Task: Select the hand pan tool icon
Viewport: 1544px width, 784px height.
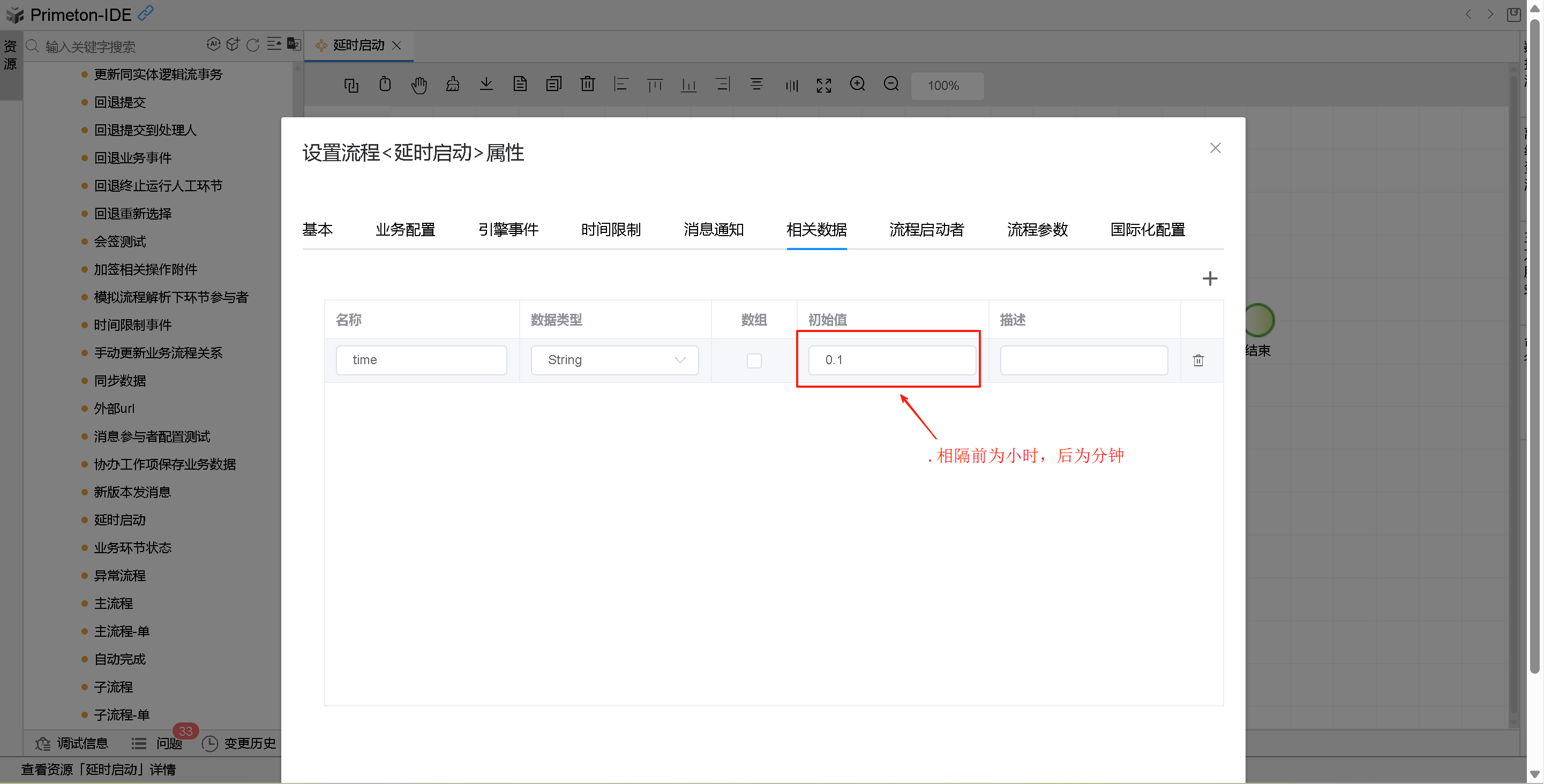Action: click(418, 85)
